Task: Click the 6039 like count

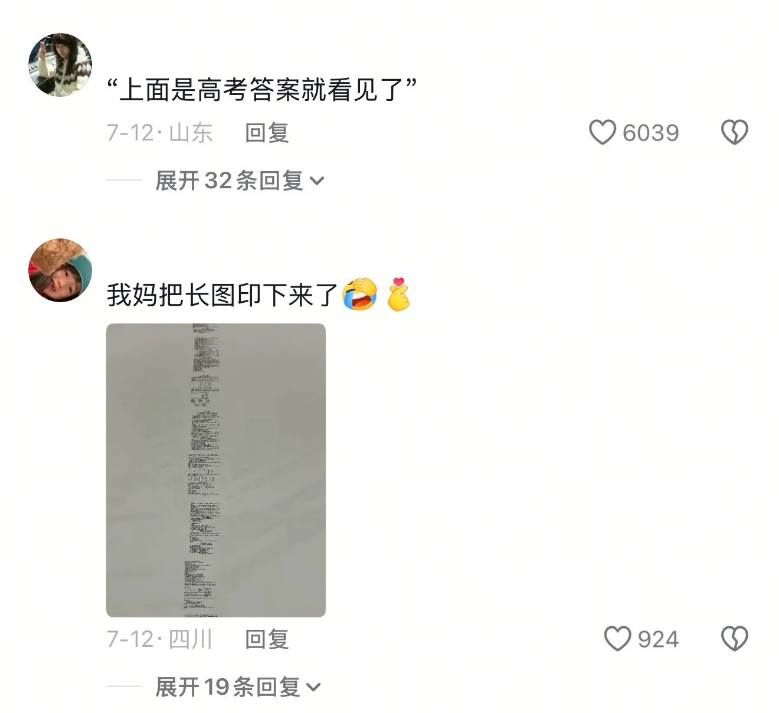Action: [651, 133]
